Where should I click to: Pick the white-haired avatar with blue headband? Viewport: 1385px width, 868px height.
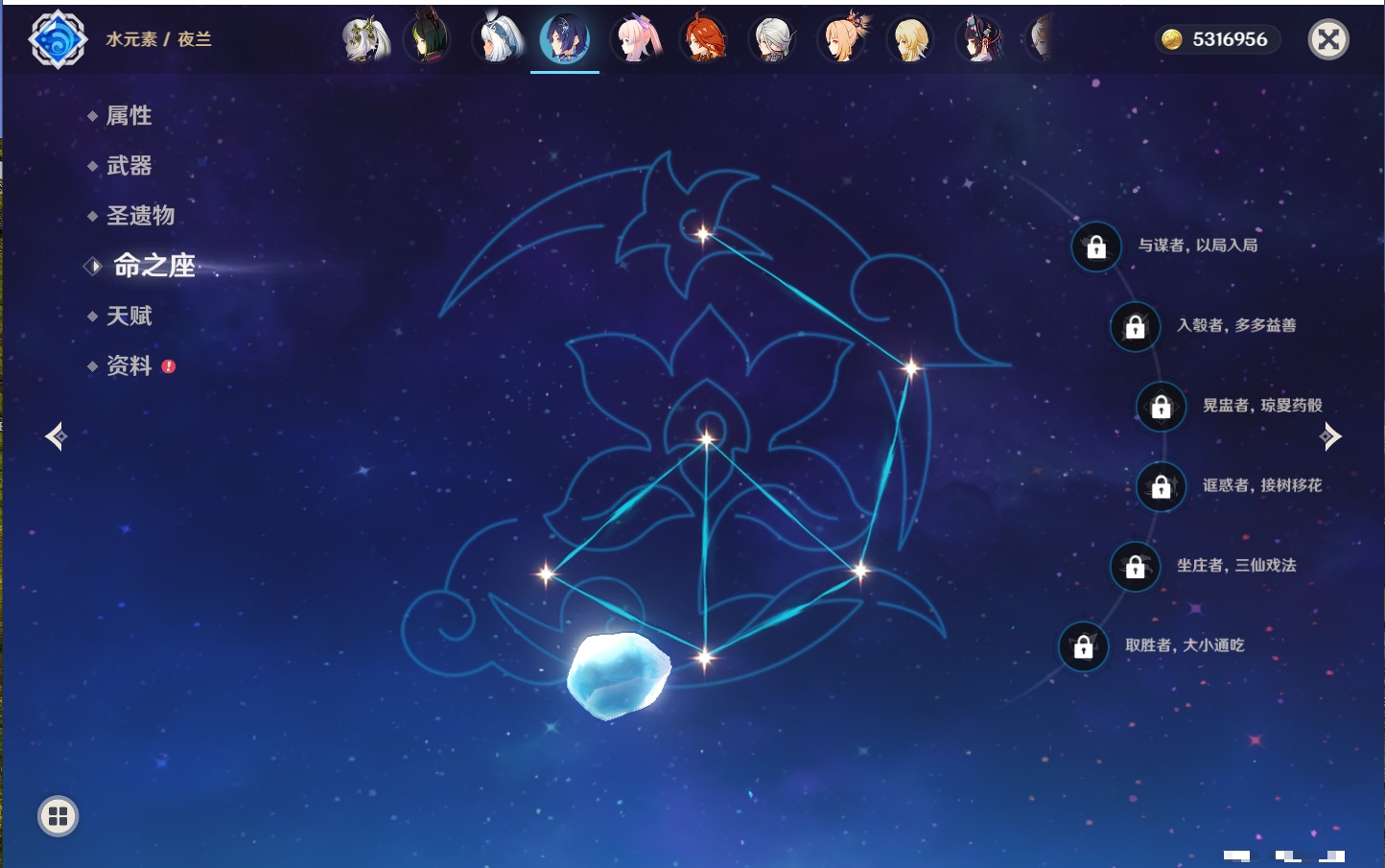[x=499, y=39]
